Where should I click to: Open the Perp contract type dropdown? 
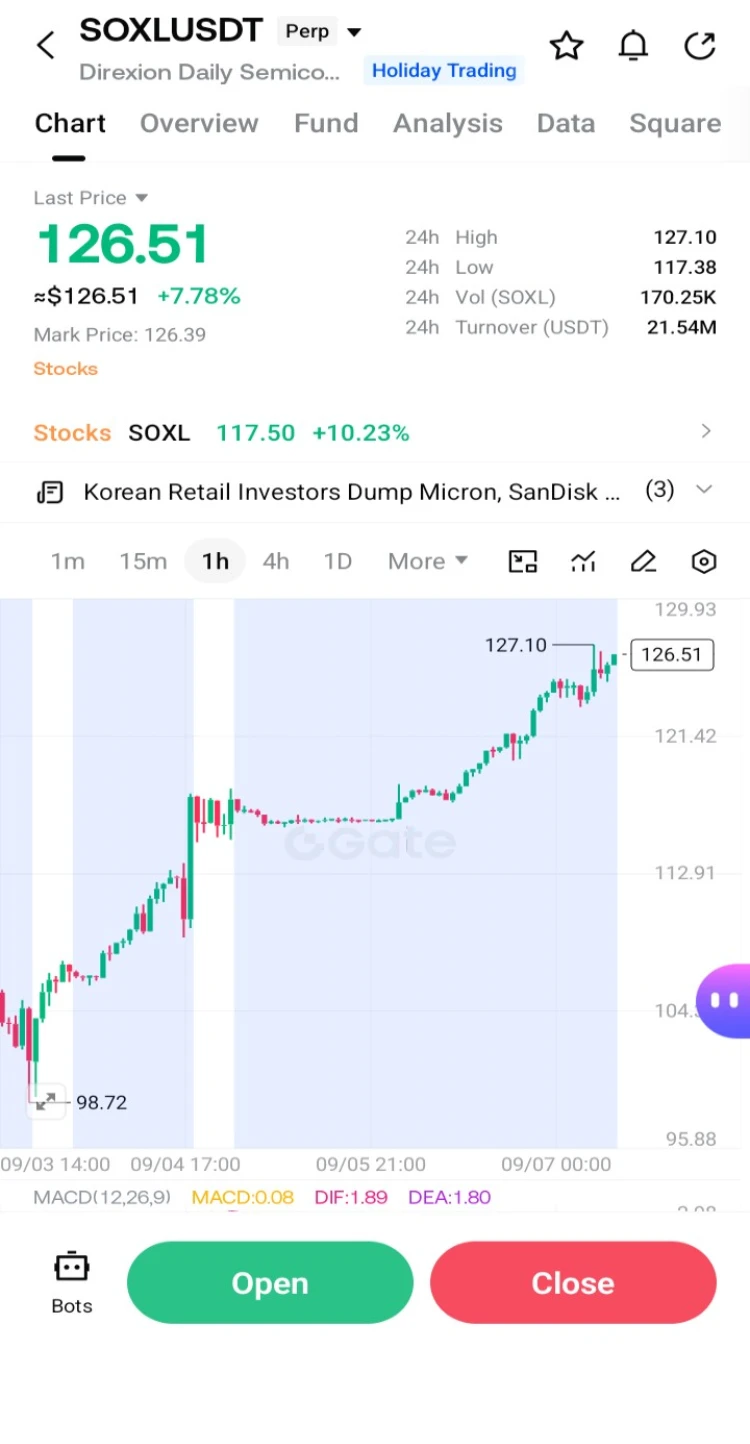click(x=320, y=32)
